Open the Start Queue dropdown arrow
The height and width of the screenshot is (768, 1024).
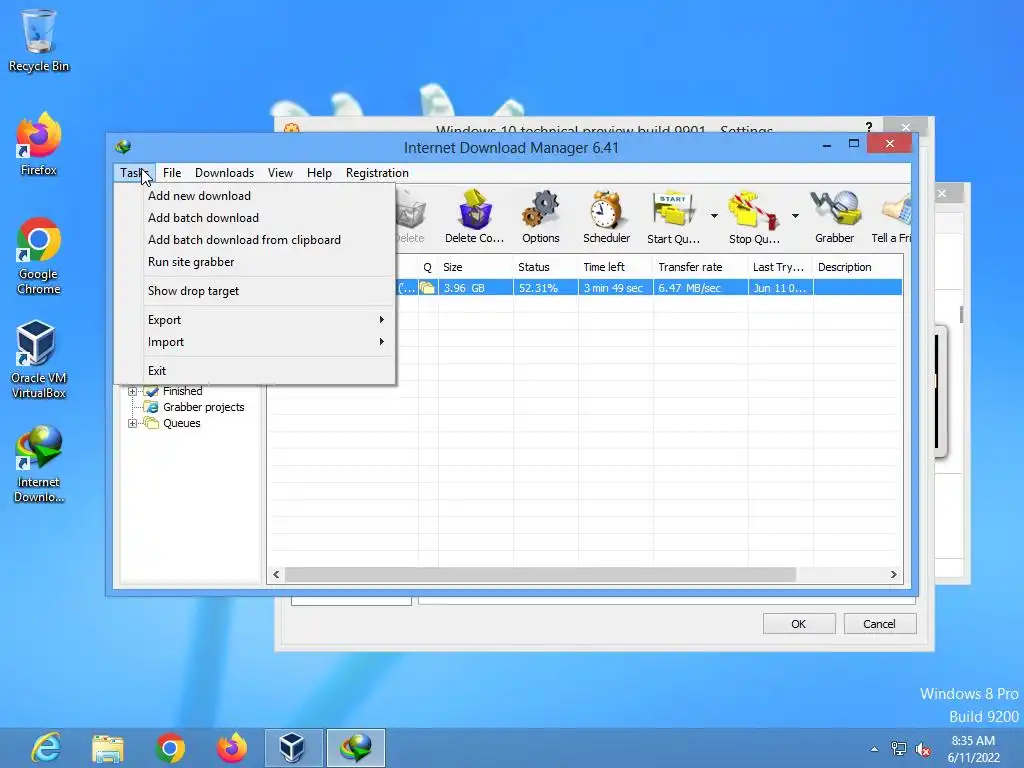[714, 216]
